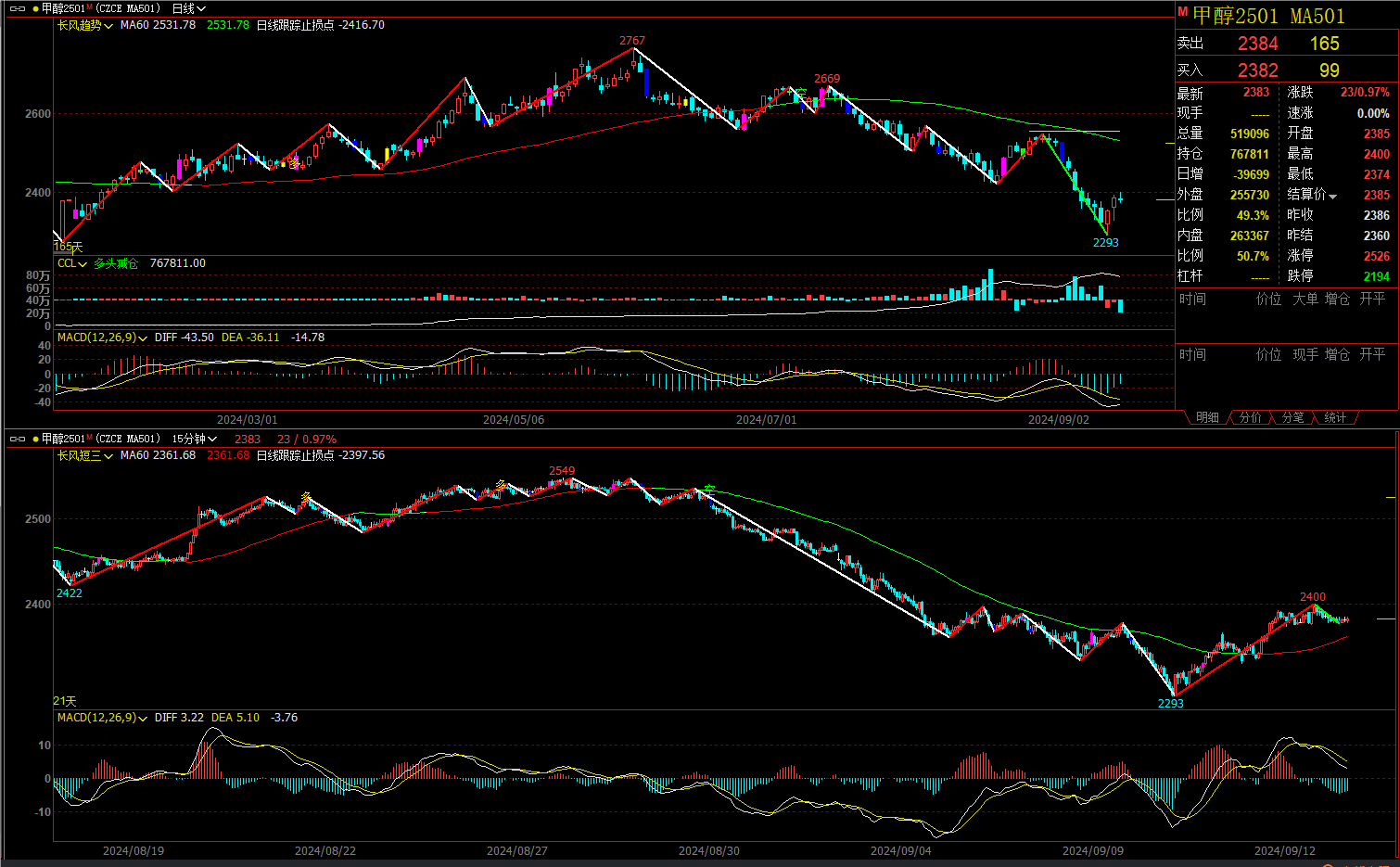Viewport: 1400px width, 867px height.
Task: Click the link icon in the daily chart header
Action: (x=17, y=8)
